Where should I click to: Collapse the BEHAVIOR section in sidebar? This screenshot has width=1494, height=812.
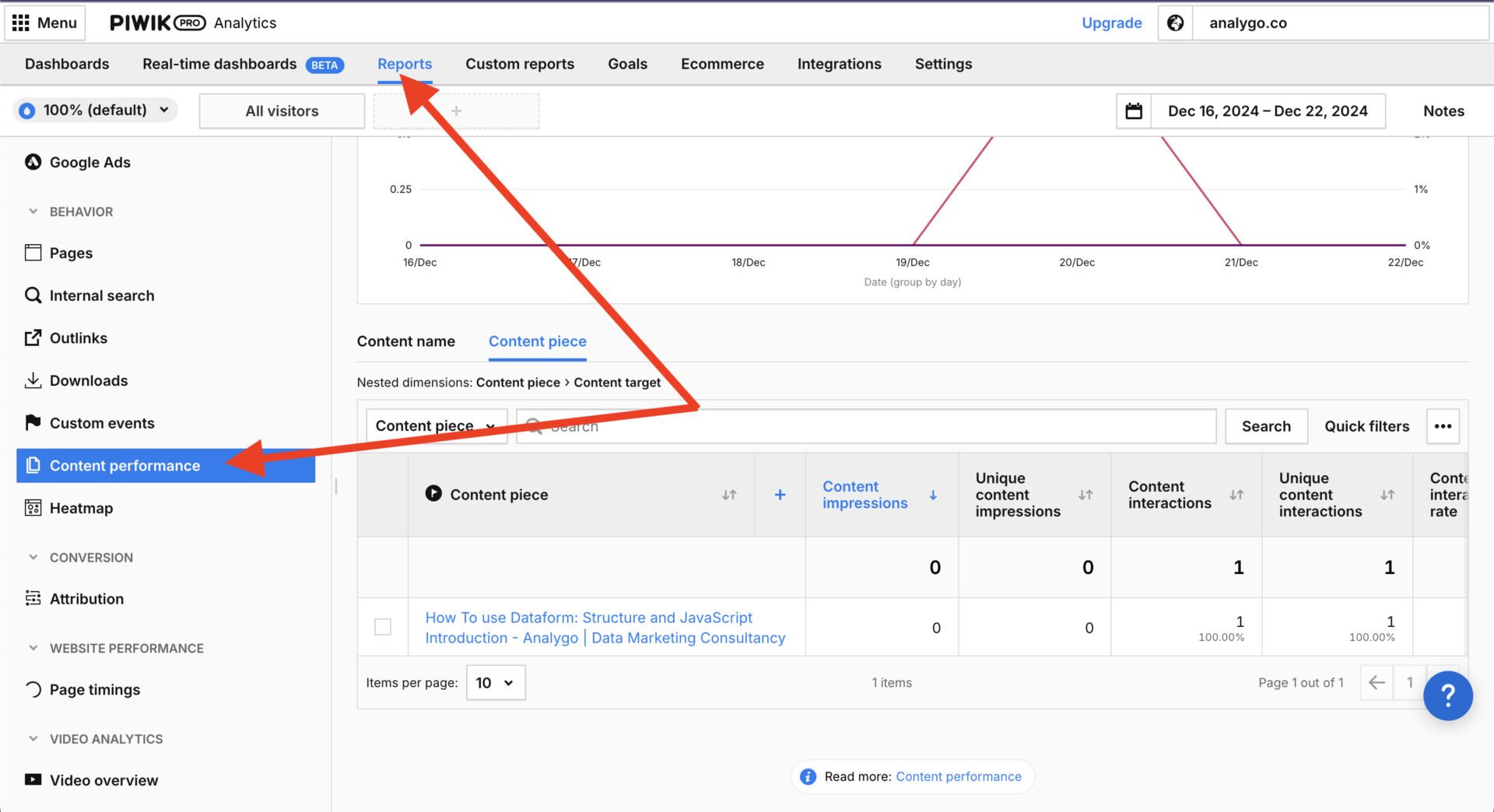click(x=33, y=211)
